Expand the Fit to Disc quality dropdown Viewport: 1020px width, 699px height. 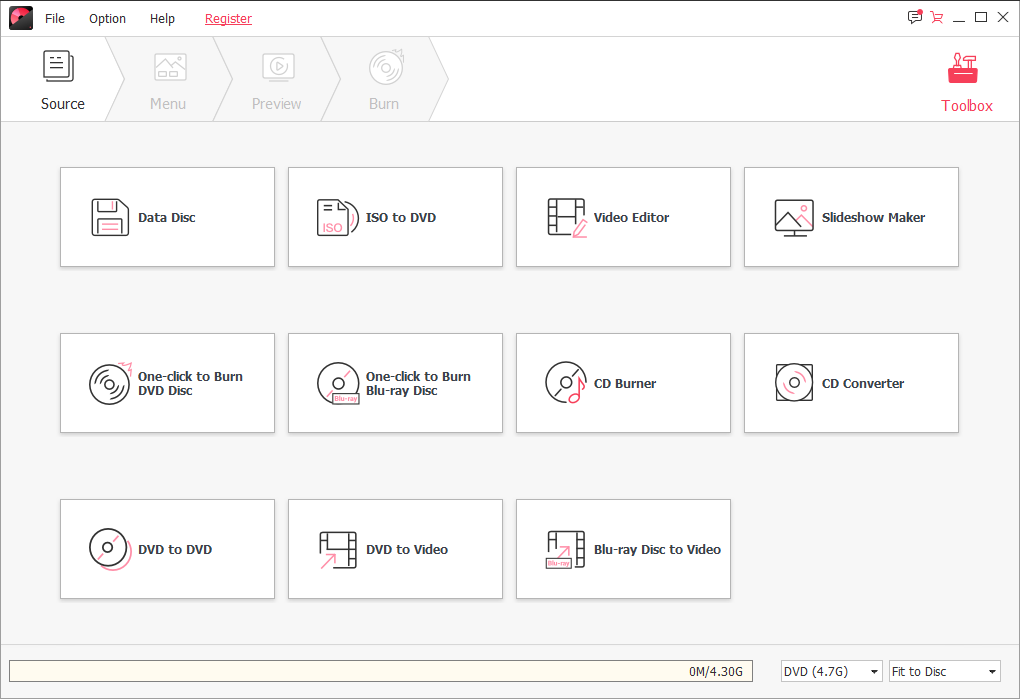tap(944, 672)
